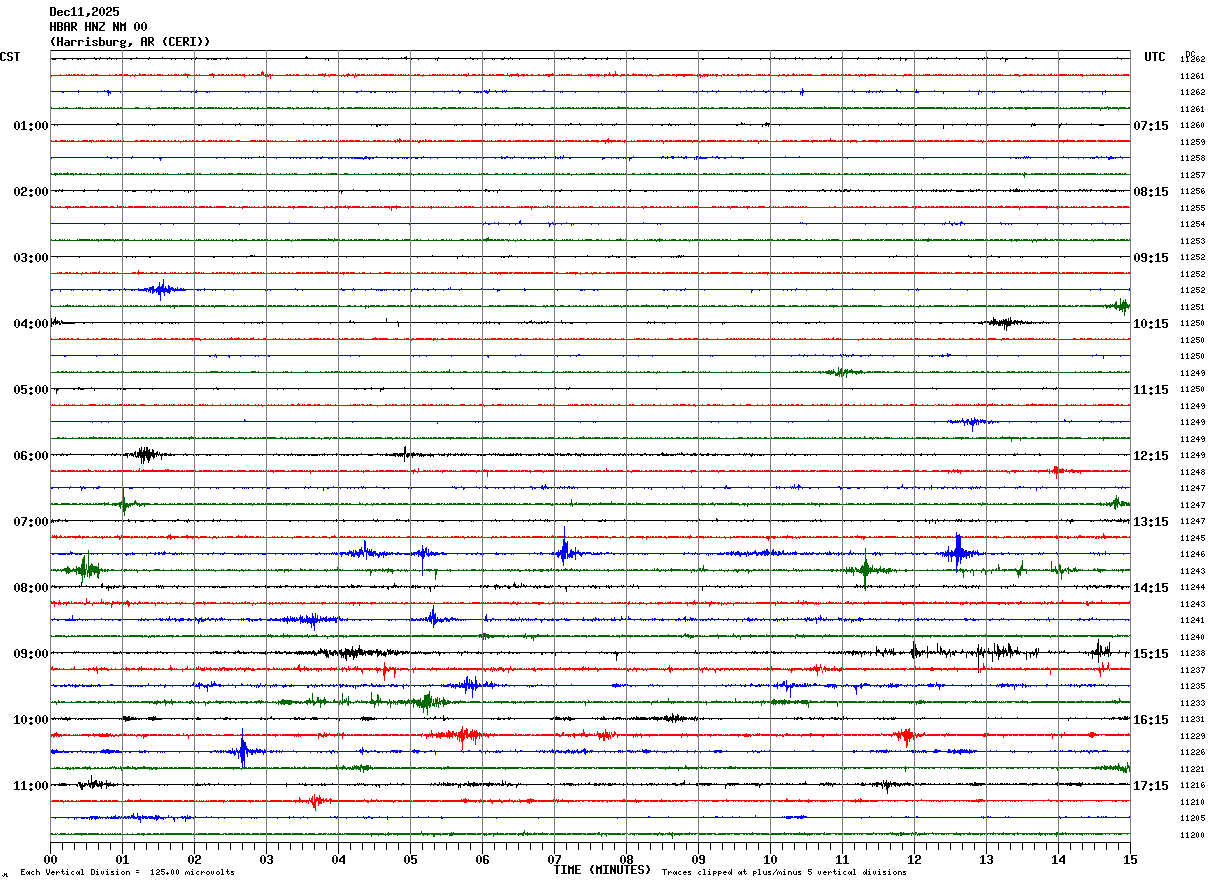Select the 05:00 CST row label

pos(30,390)
